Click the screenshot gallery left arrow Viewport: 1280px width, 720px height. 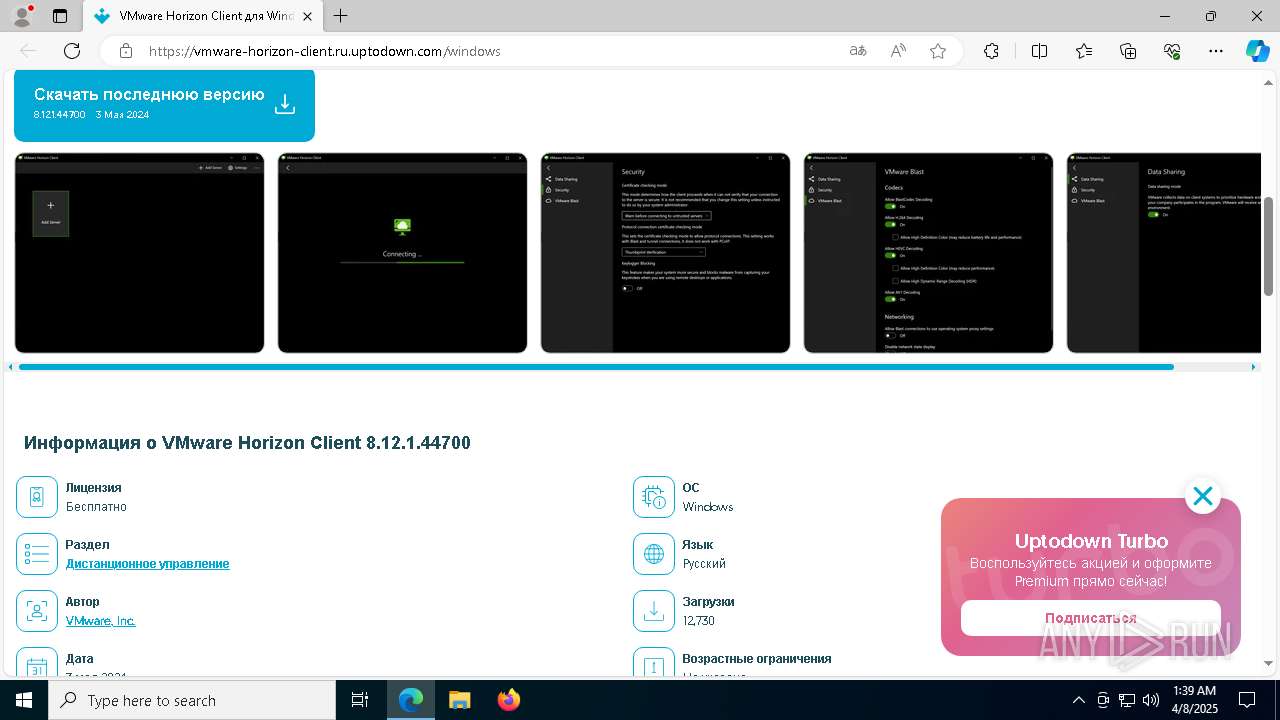[11, 367]
